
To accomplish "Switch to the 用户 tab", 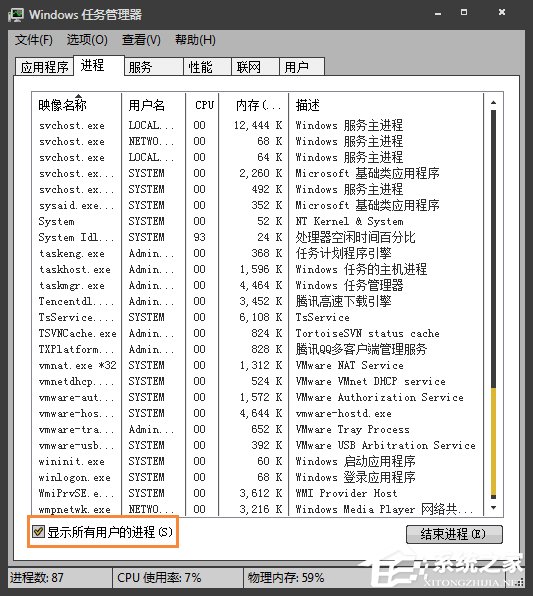I will point(302,67).
